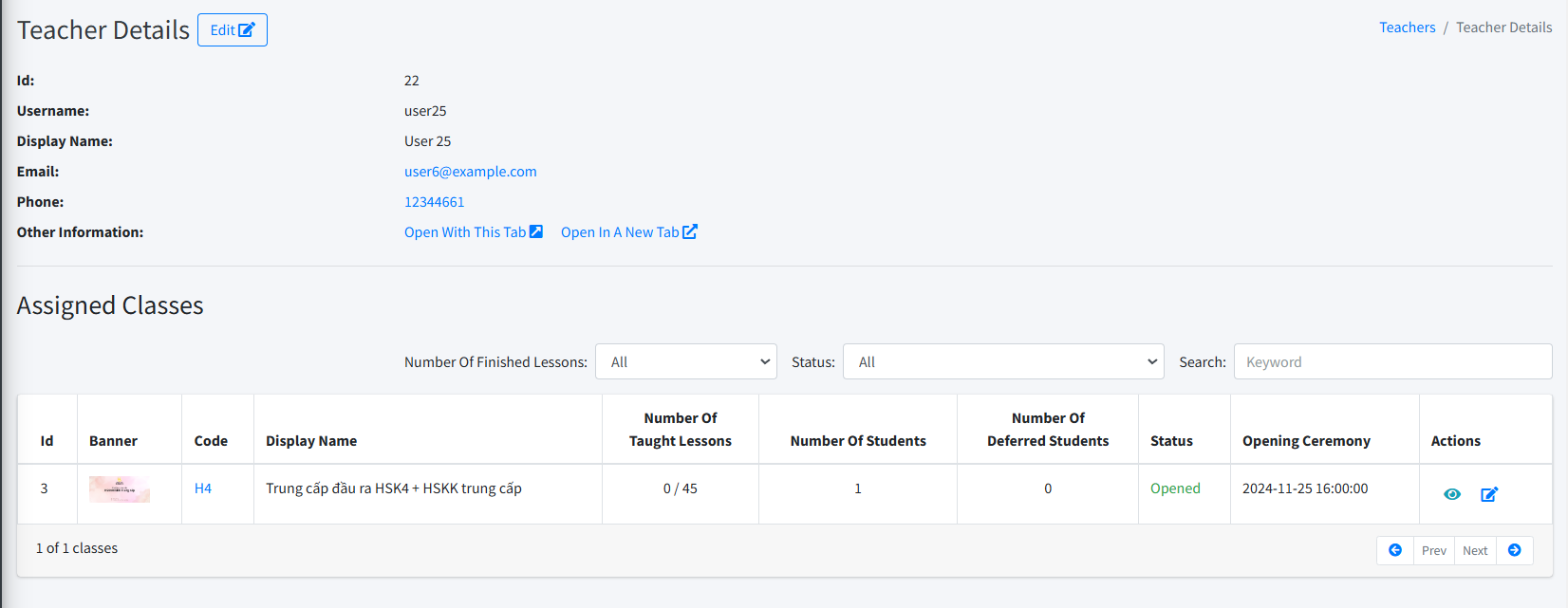Open Other Information in a new tab
This screenshot has height=608, width=1568.
click(628, 232)
